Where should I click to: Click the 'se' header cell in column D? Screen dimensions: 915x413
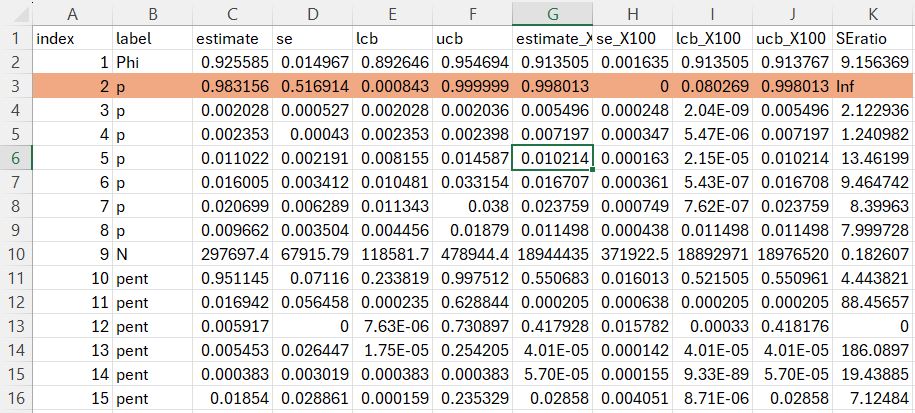pos(313,38)
